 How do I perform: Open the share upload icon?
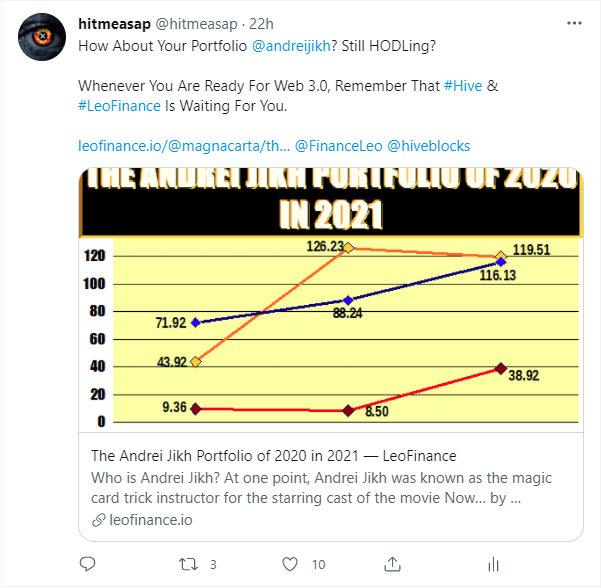tap(392, 564)
